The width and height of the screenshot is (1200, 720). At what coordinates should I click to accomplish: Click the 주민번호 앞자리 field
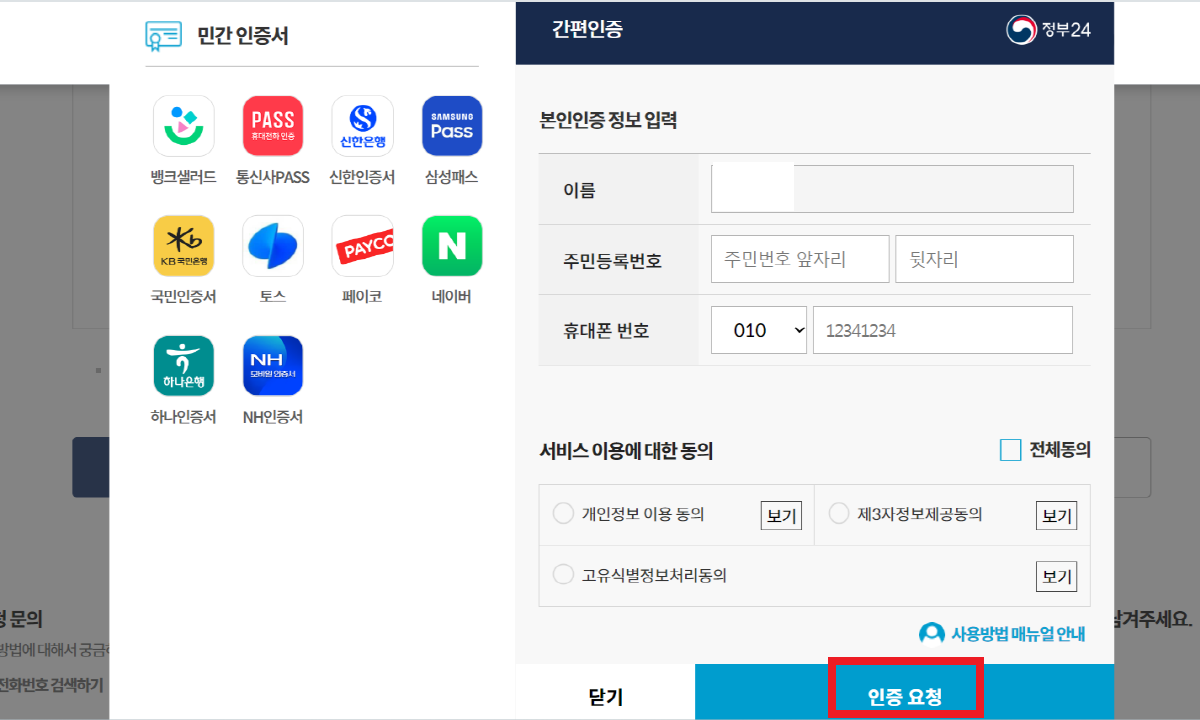pyautogui.click(x=800, y=259)
